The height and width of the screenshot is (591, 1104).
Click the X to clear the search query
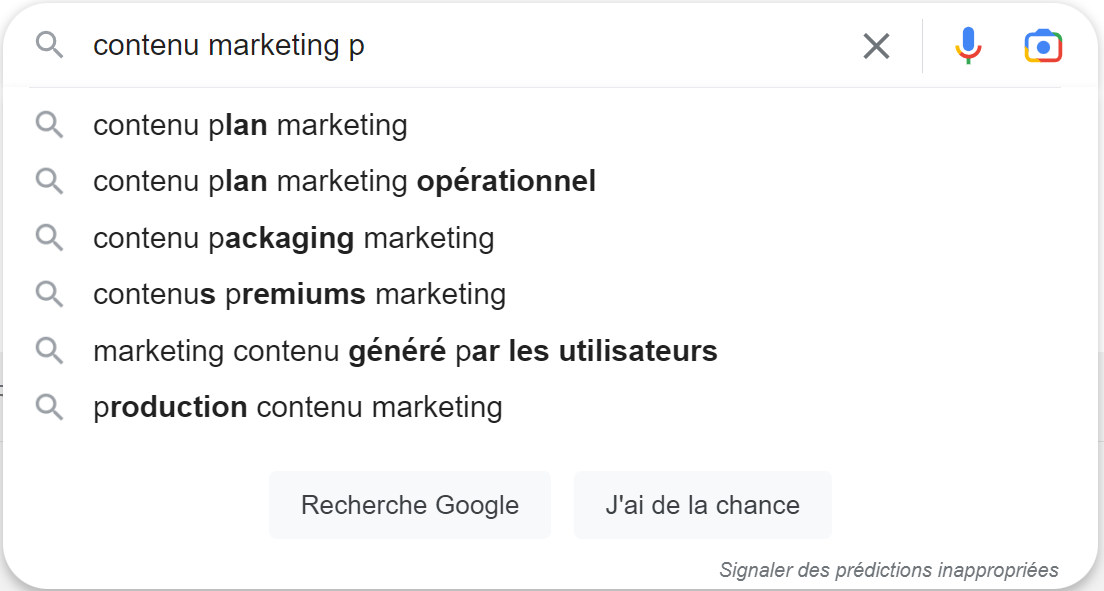[876, 45]
